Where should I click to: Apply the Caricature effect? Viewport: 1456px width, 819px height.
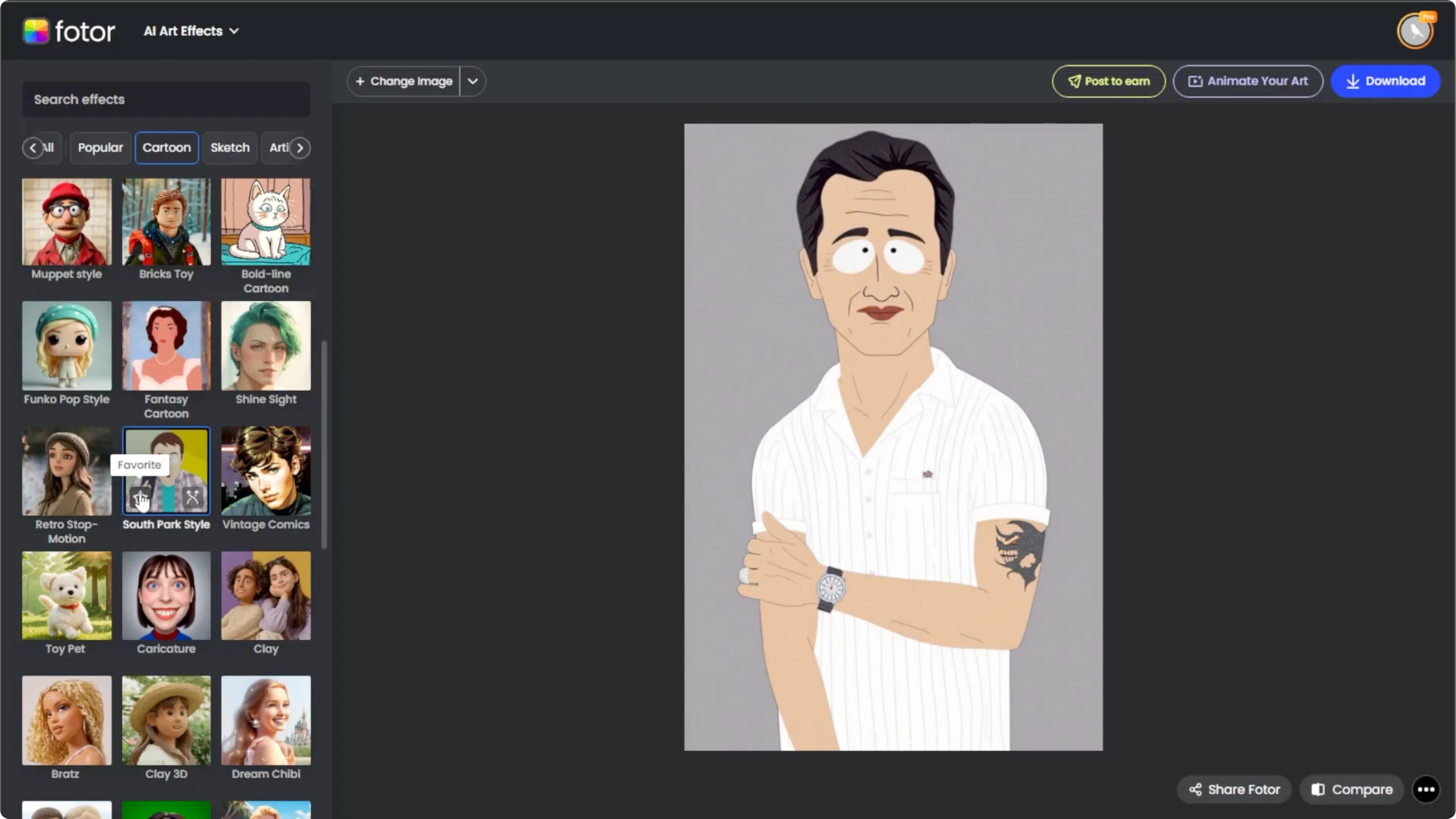pyautogui.click(x=166, y=596)
